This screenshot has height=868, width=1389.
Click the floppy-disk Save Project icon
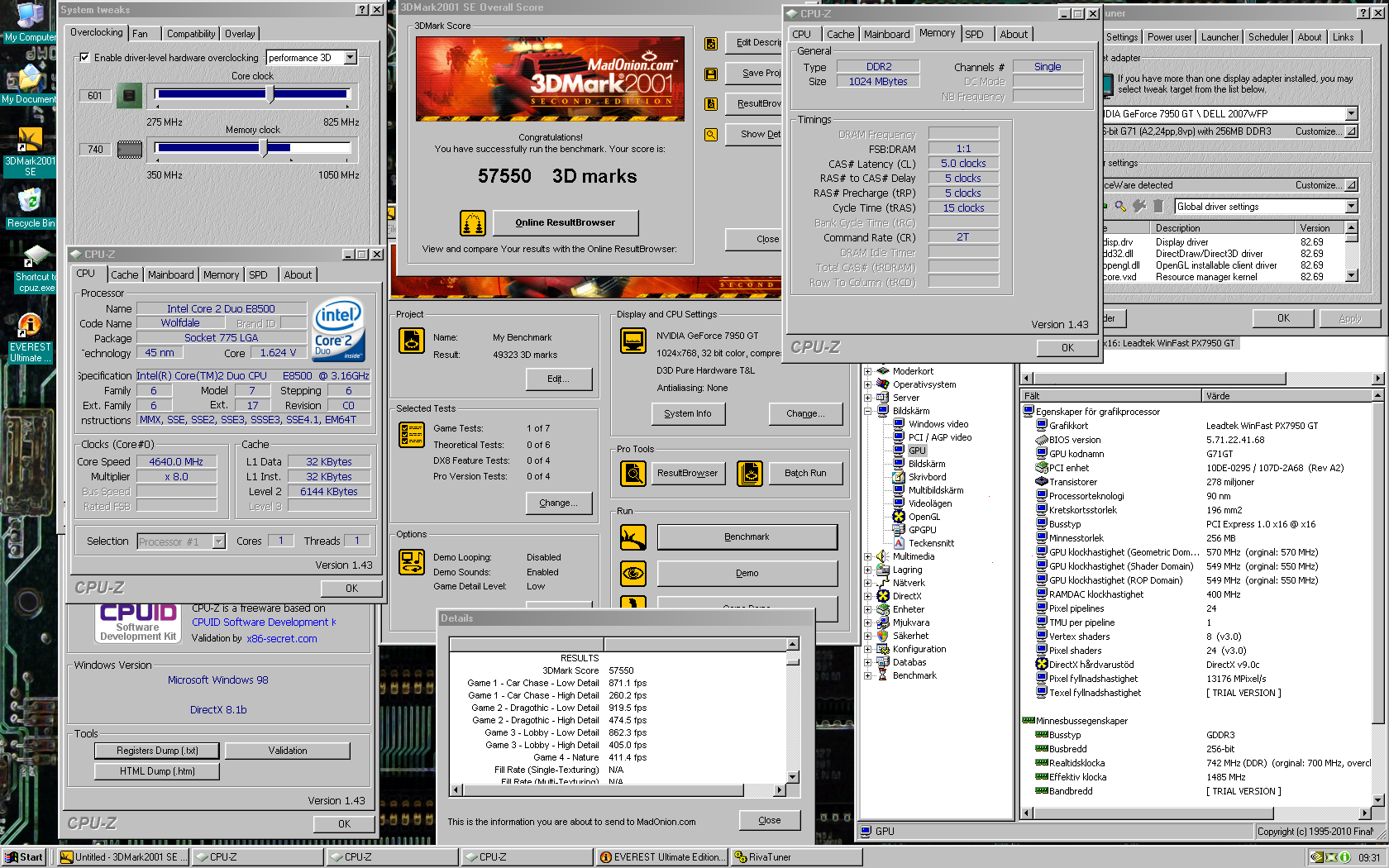(711, 74)
